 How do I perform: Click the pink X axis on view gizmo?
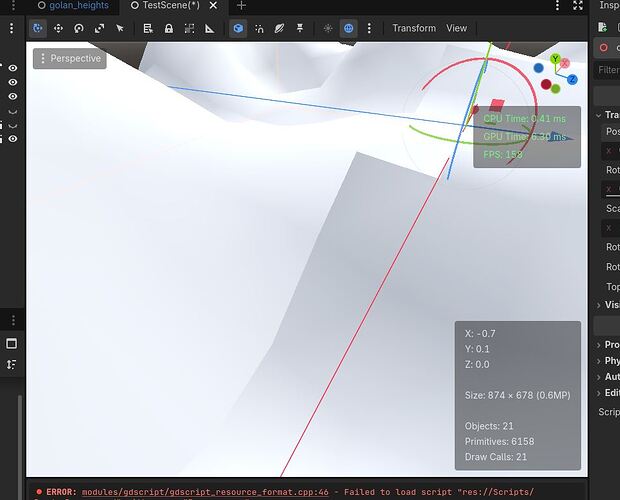coord(565,63)
